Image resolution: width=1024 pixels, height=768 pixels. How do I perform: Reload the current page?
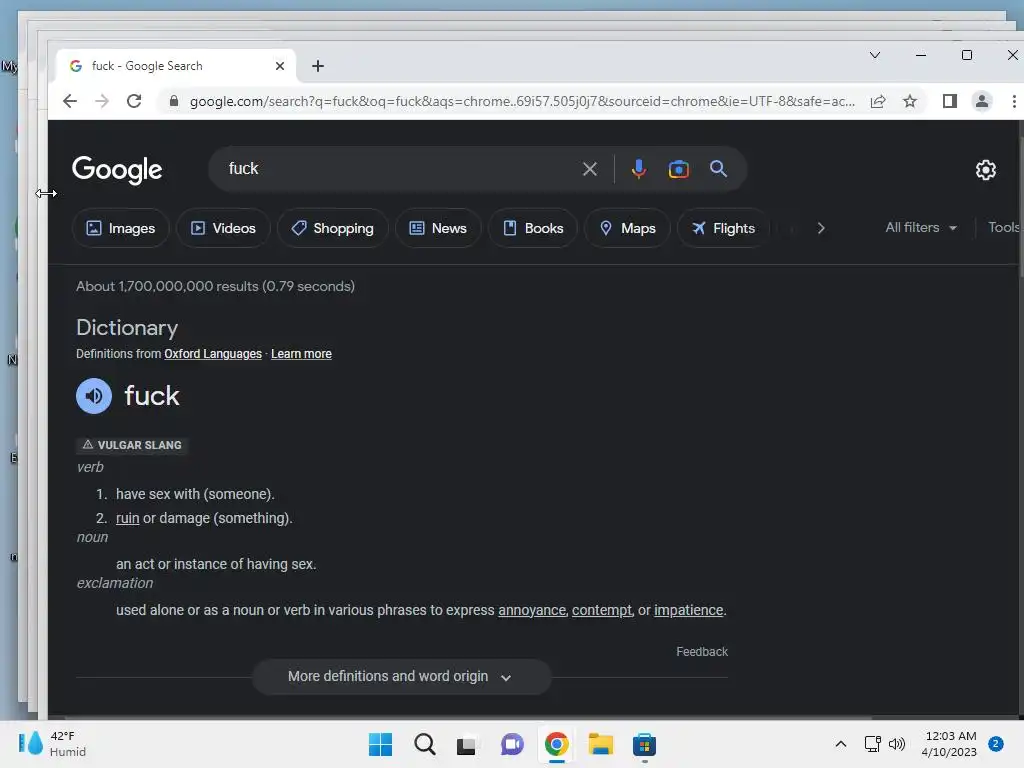pos(134,101)
